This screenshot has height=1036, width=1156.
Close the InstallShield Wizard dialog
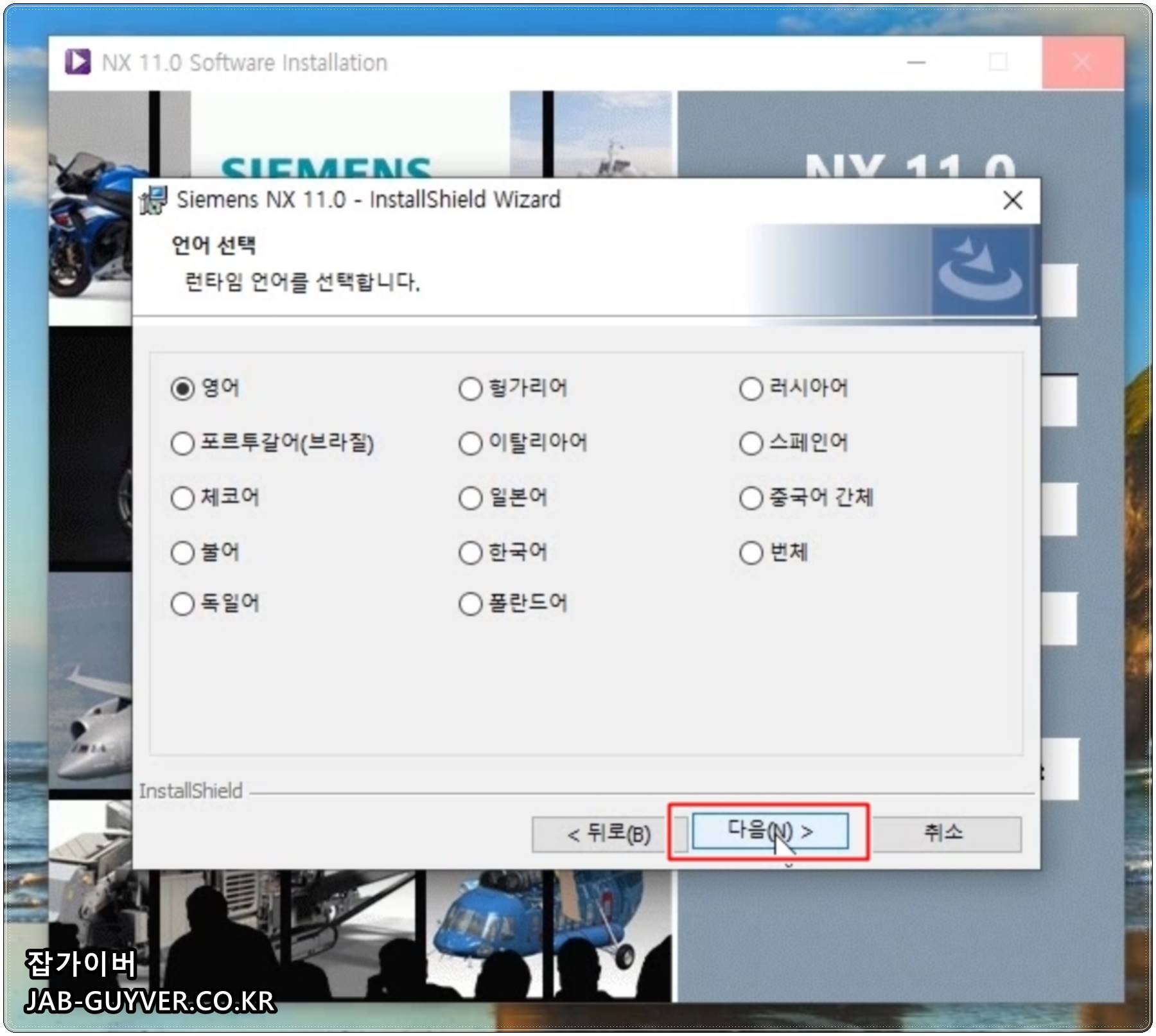(1013, 200)
